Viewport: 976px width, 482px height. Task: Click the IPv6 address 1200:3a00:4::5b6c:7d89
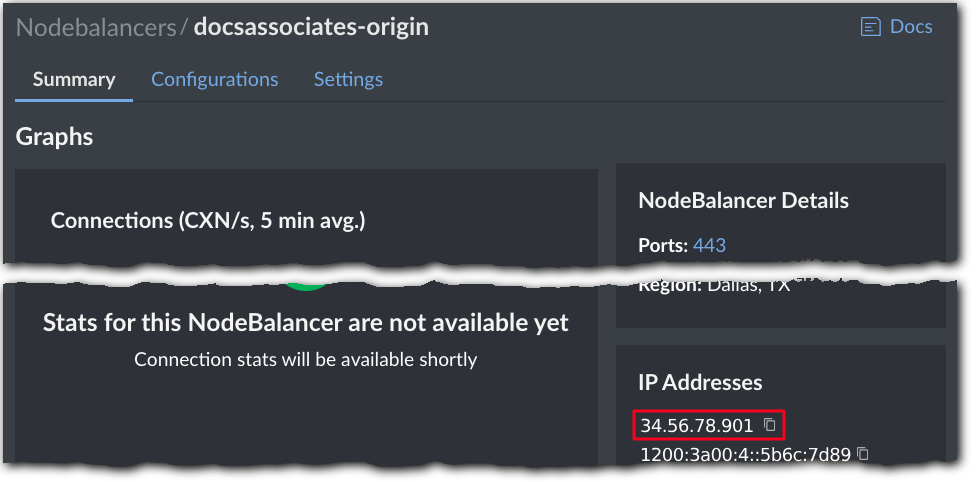click(x=745, y=455)
